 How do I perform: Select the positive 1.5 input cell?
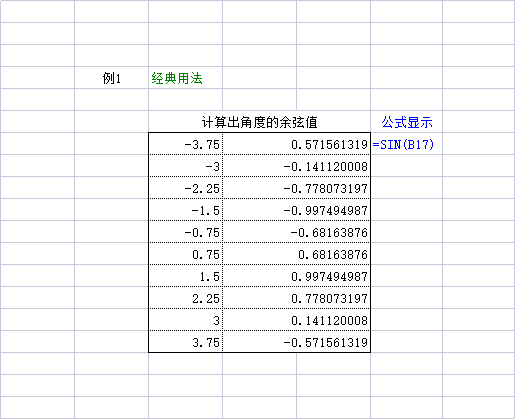click(186, 276)
